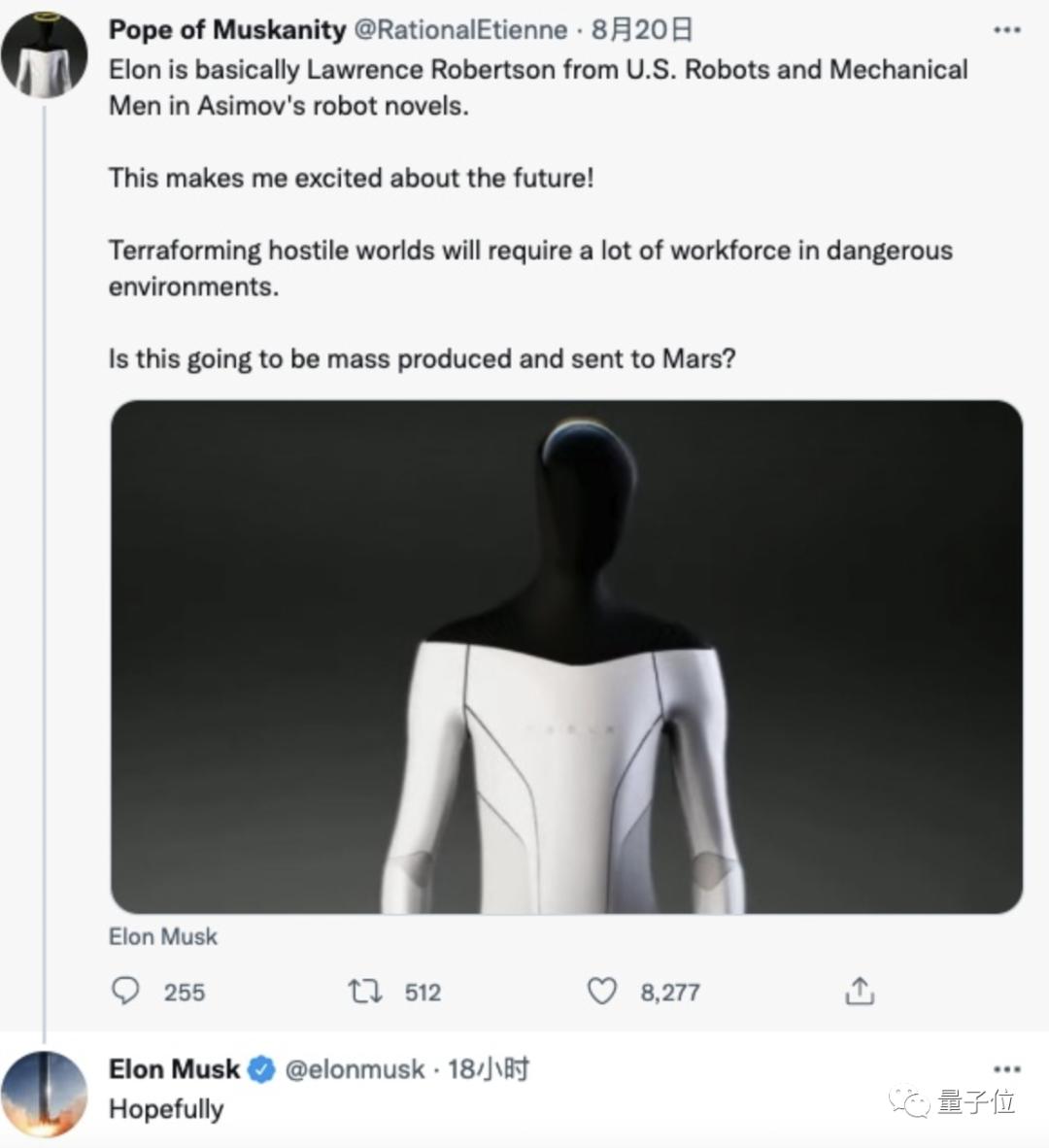This screenshot has width=1049, height=1148.
Task: Open the Elon Musk display name in reply
Action: pyautogui.click(x=174, y=1069)
